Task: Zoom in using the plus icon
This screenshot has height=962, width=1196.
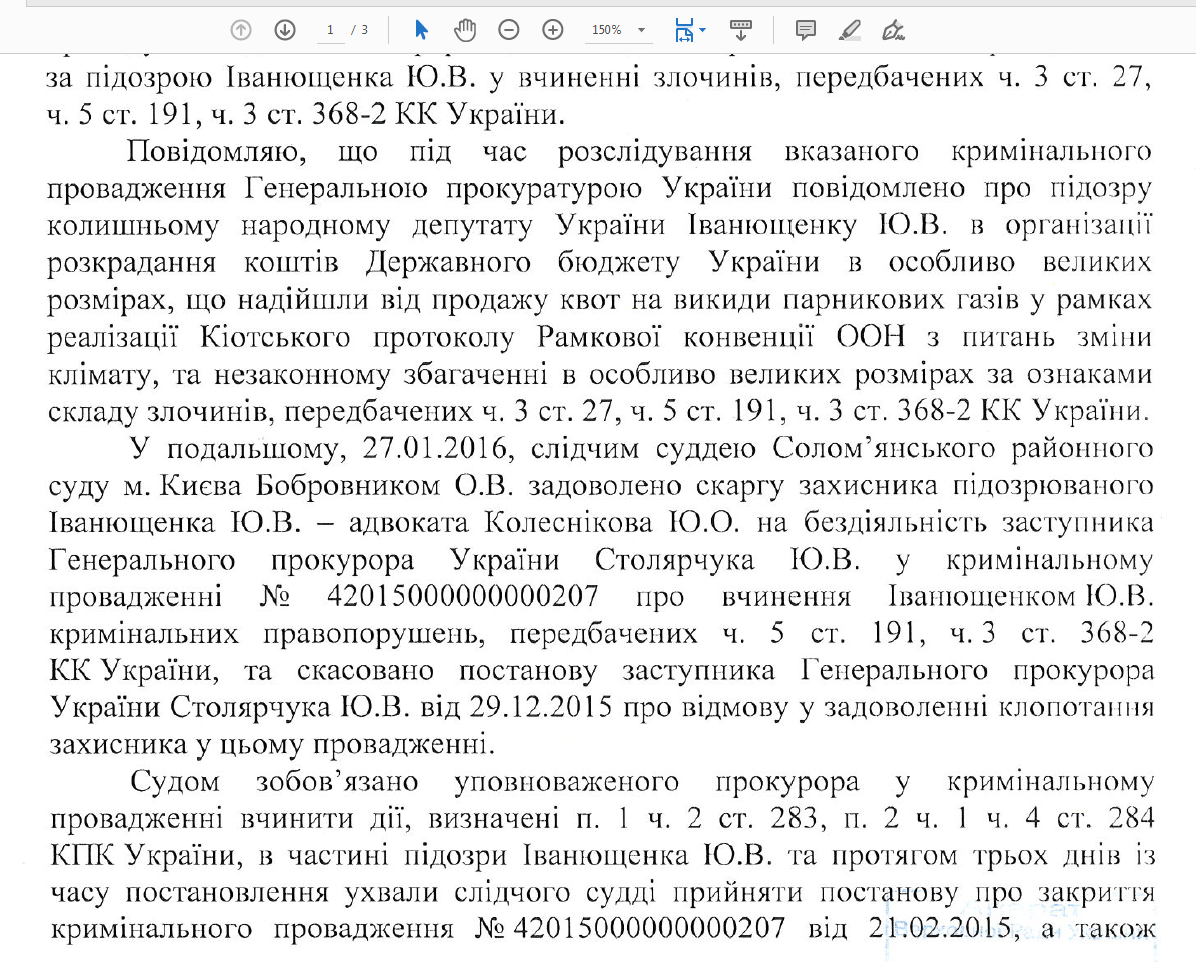Action: [x=552, y=29]
